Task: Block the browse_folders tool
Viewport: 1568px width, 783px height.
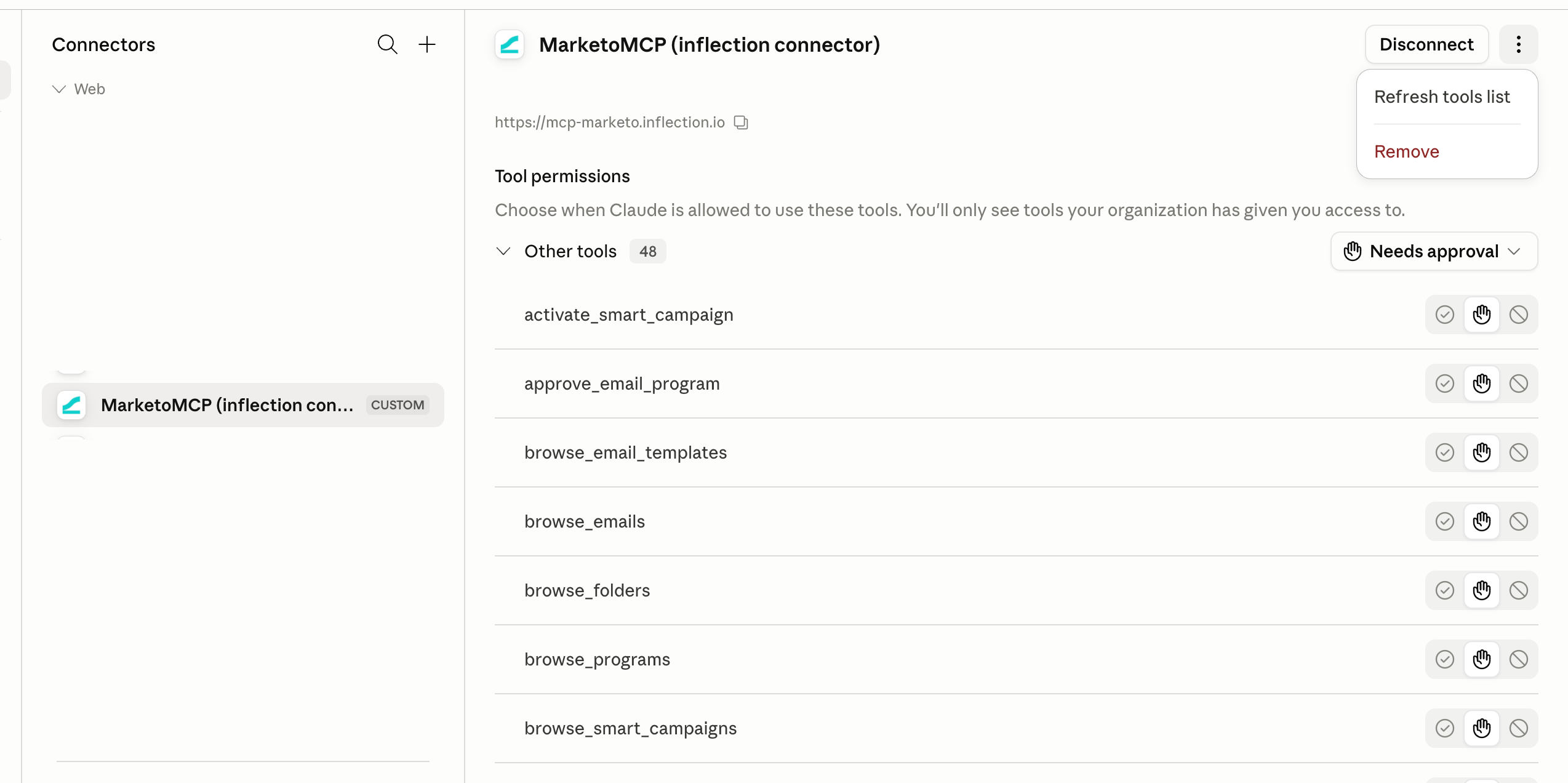Action: point(1518,590)
